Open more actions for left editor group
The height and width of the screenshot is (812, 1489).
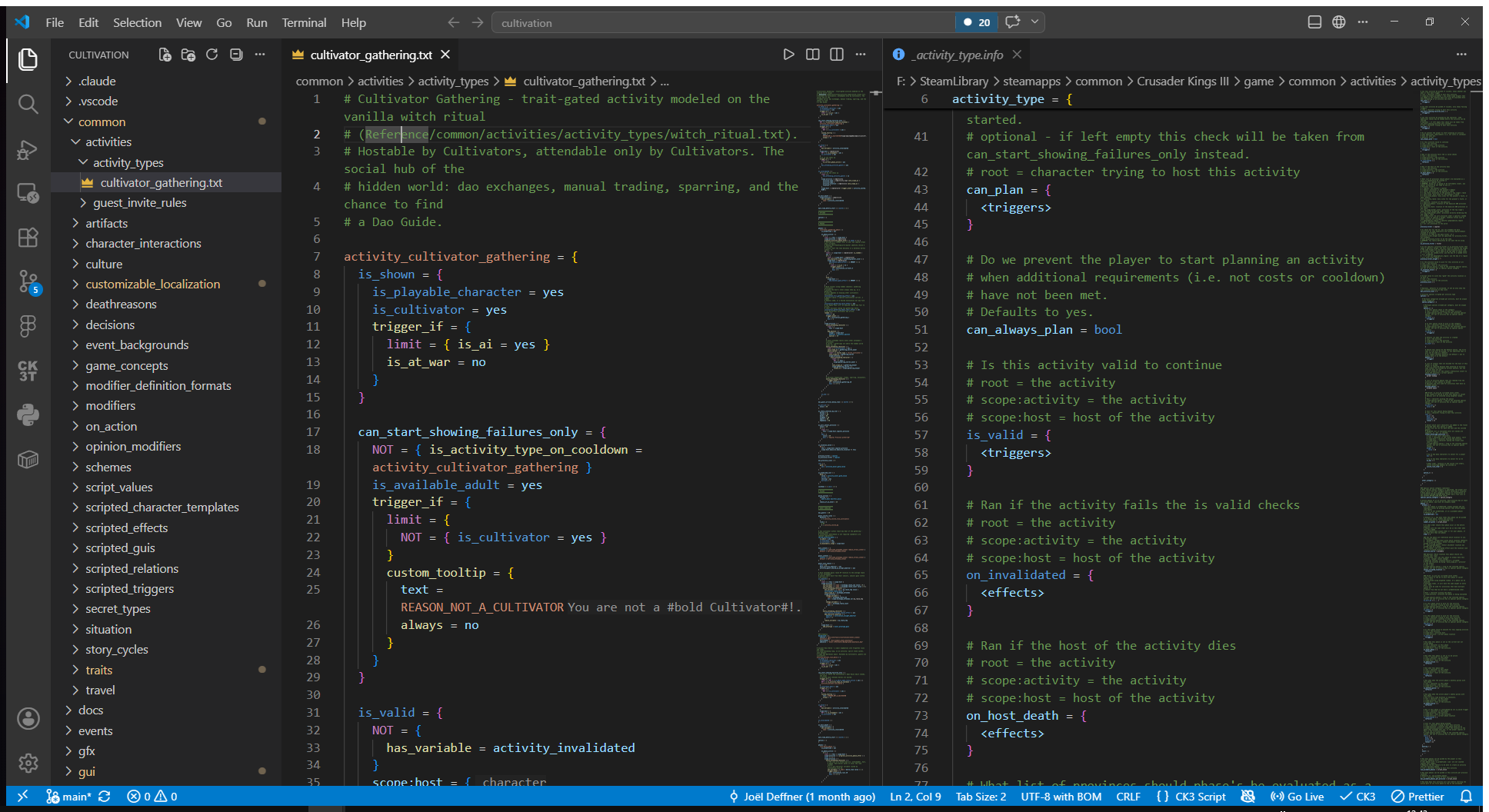point(861,55)
